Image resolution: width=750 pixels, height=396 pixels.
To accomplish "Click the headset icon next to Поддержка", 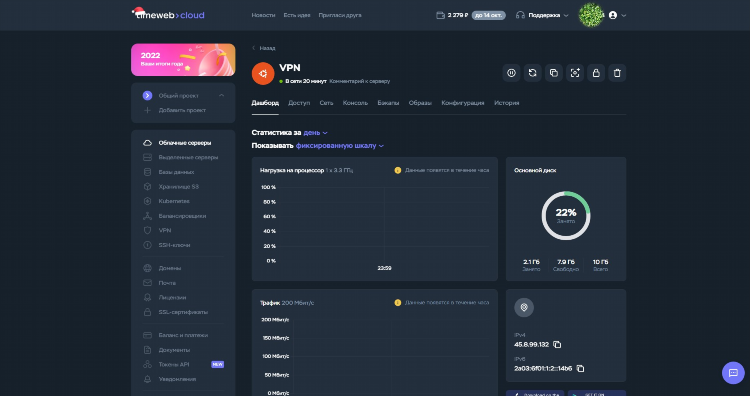I will (520, 15).
